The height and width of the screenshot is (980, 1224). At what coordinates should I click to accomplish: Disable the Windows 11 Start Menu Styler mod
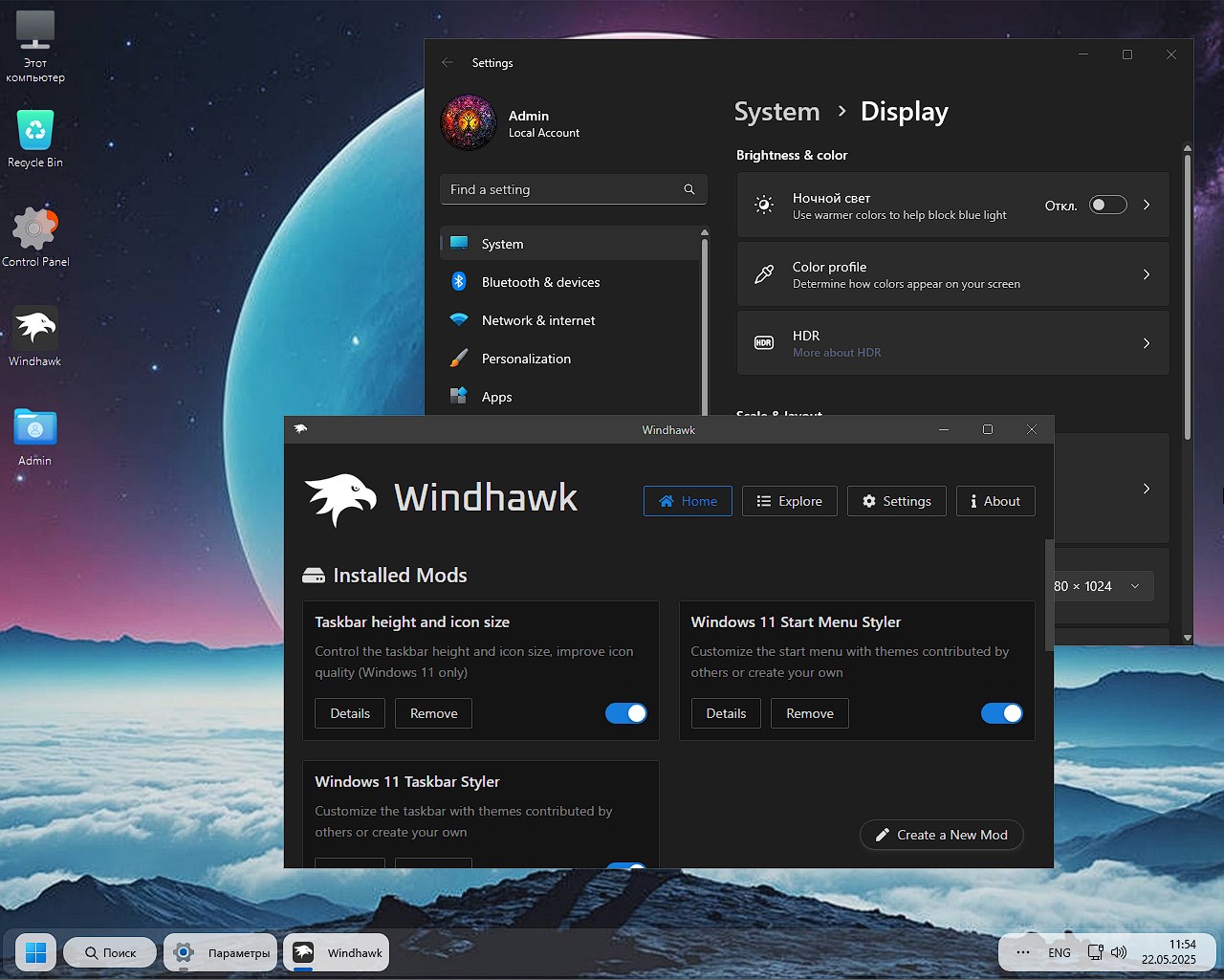[x=1002, y=713]
